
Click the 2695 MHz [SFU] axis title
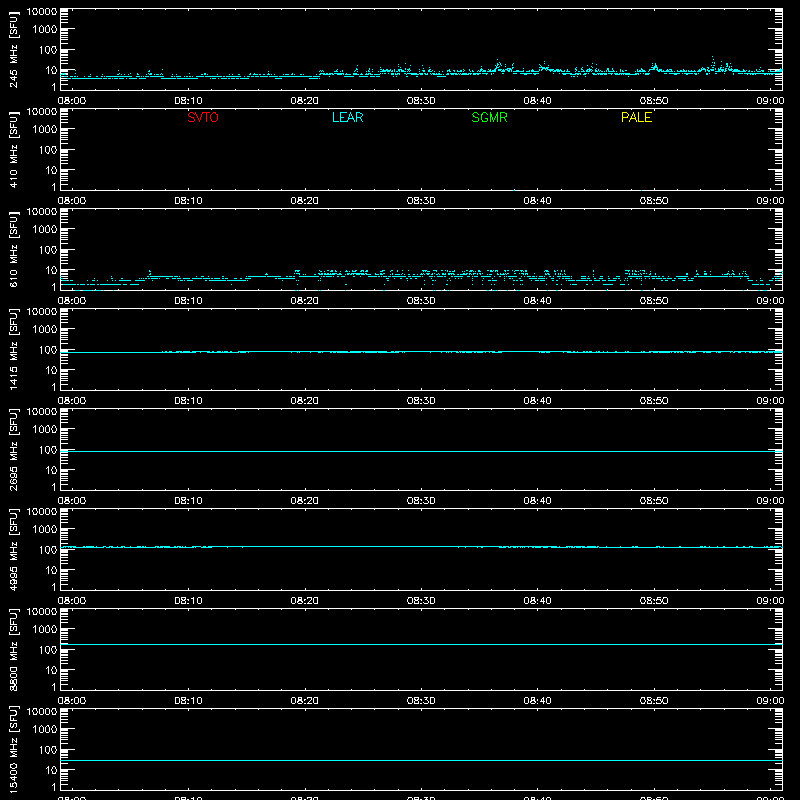point(14,449)
